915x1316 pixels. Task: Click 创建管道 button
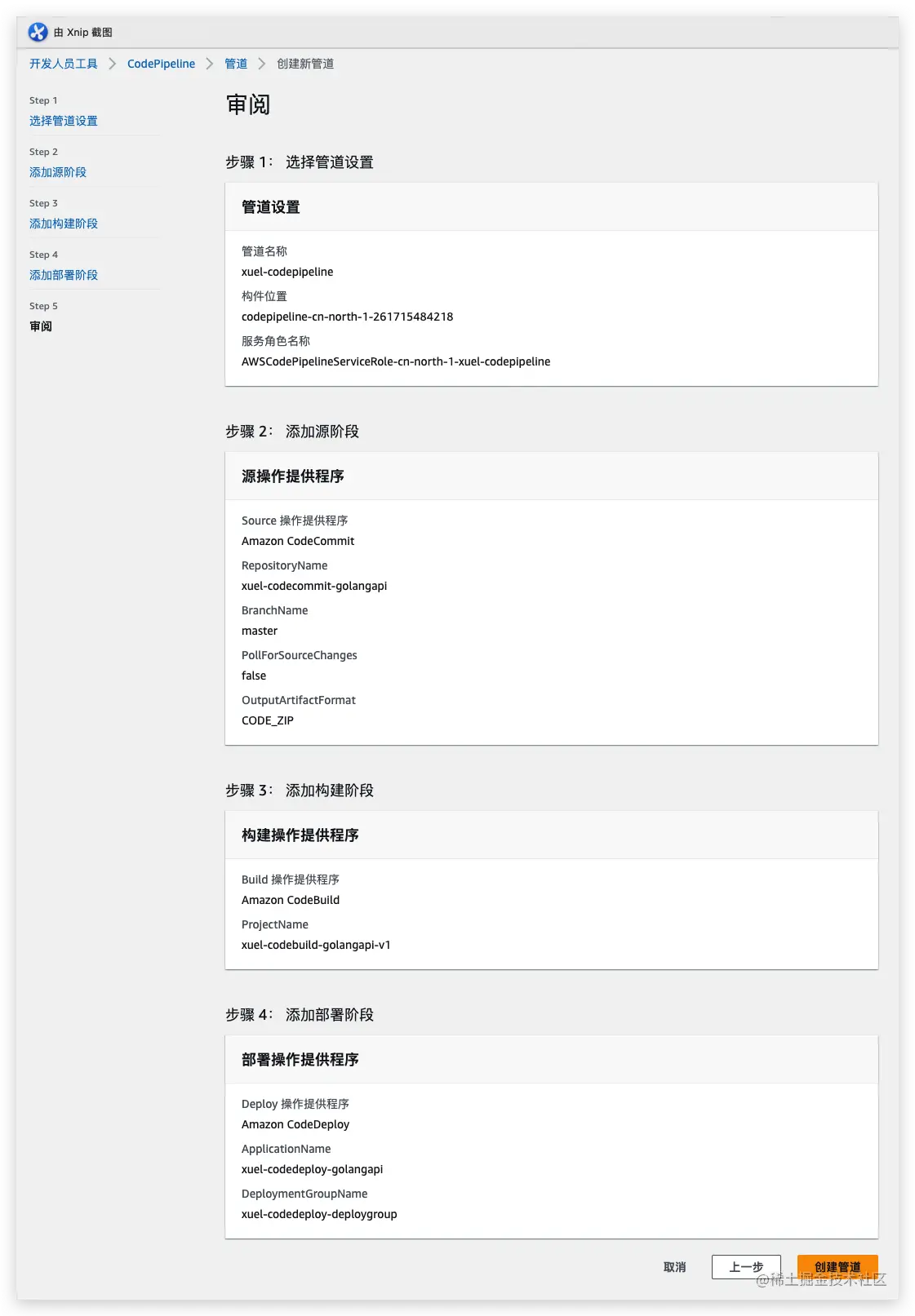[x=837, y=1267]
